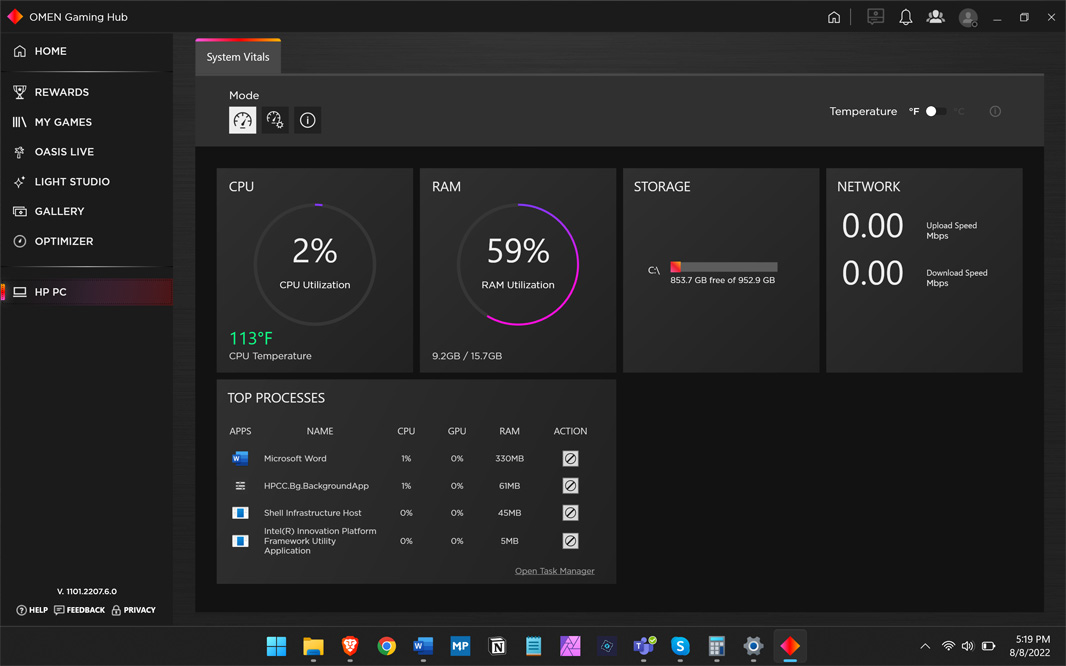The width and height of the screenshot is (1066, 666).
Task: Open the Light Studio menu item
Action: pyautogui.click(x=72, y=182)
